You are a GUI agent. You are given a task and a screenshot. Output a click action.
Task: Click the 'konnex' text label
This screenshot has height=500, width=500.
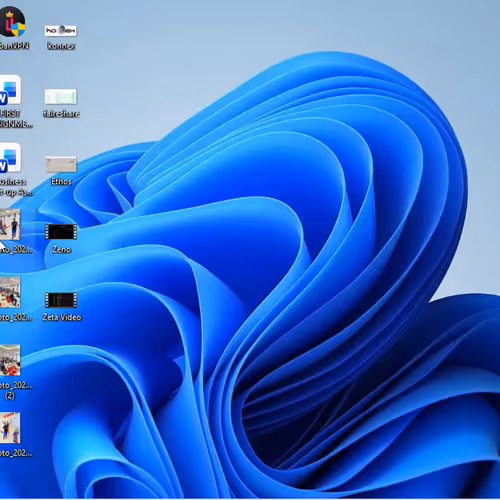(61, 46)
